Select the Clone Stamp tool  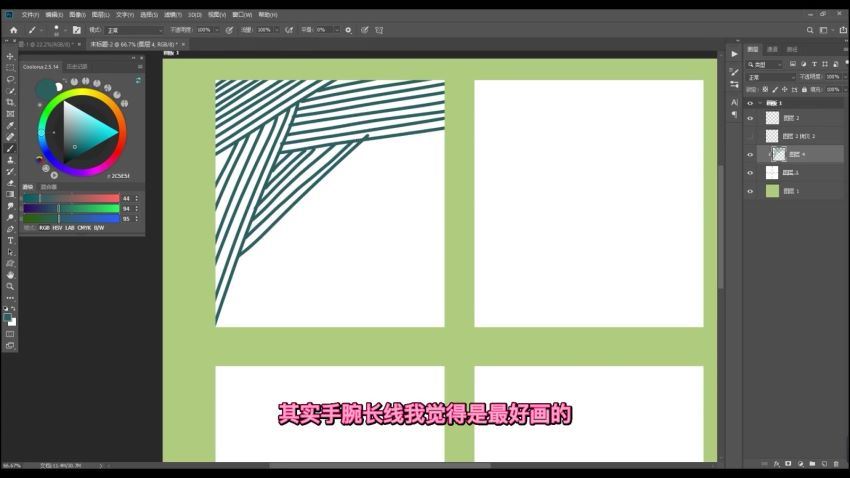[x=10, y=160]
